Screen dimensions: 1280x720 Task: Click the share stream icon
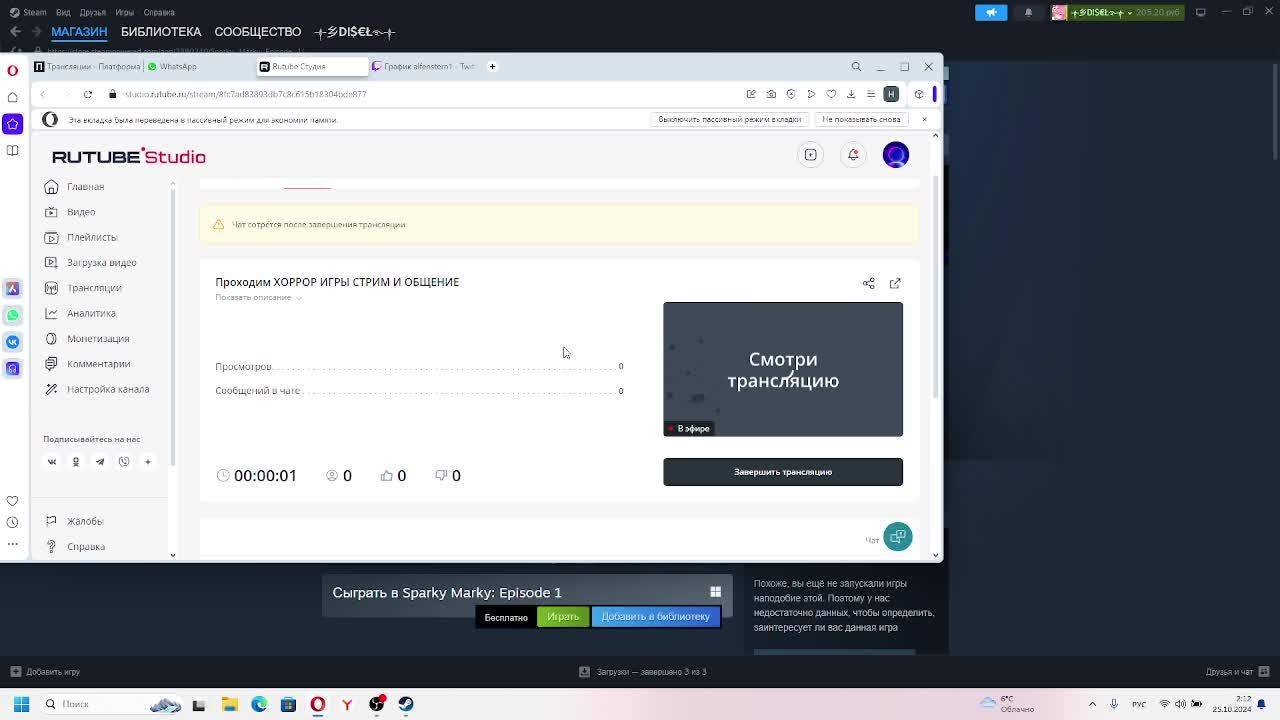(868, 283)
